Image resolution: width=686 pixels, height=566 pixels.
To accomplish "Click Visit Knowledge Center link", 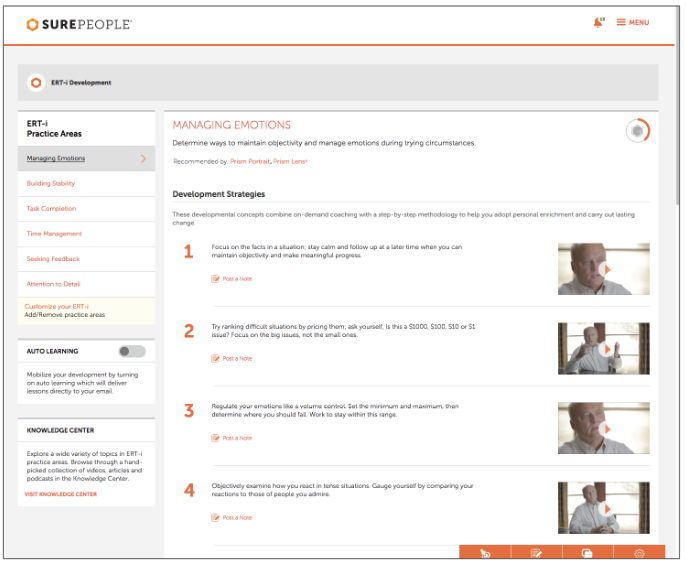I will (x=61, y=494).
